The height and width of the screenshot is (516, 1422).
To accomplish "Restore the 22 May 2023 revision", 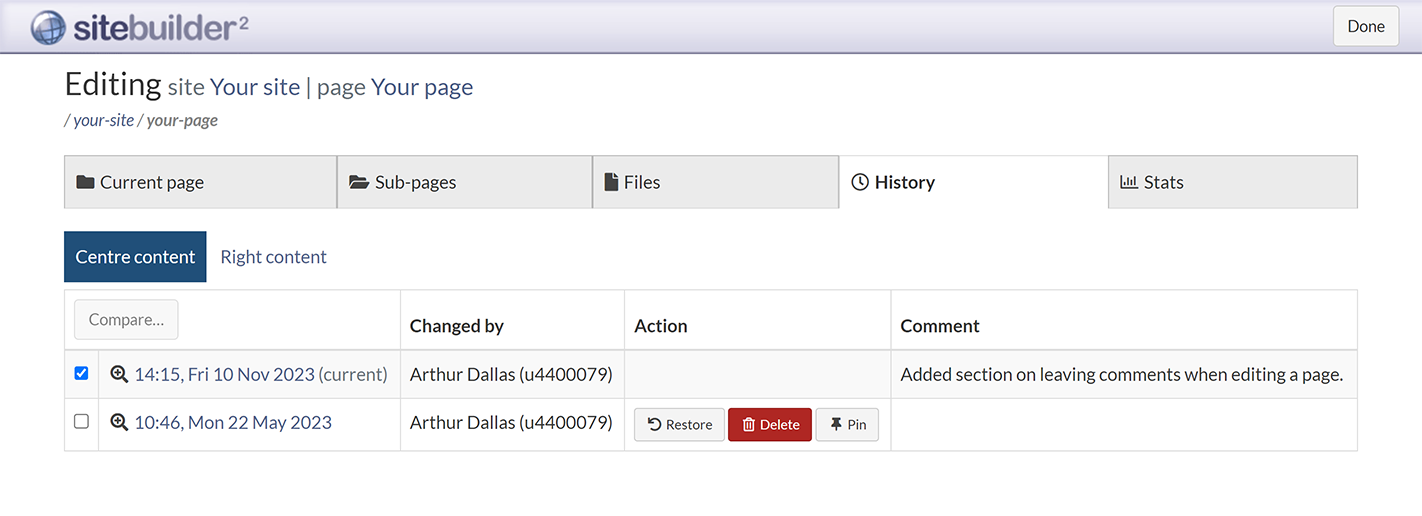I will point(679,425).
